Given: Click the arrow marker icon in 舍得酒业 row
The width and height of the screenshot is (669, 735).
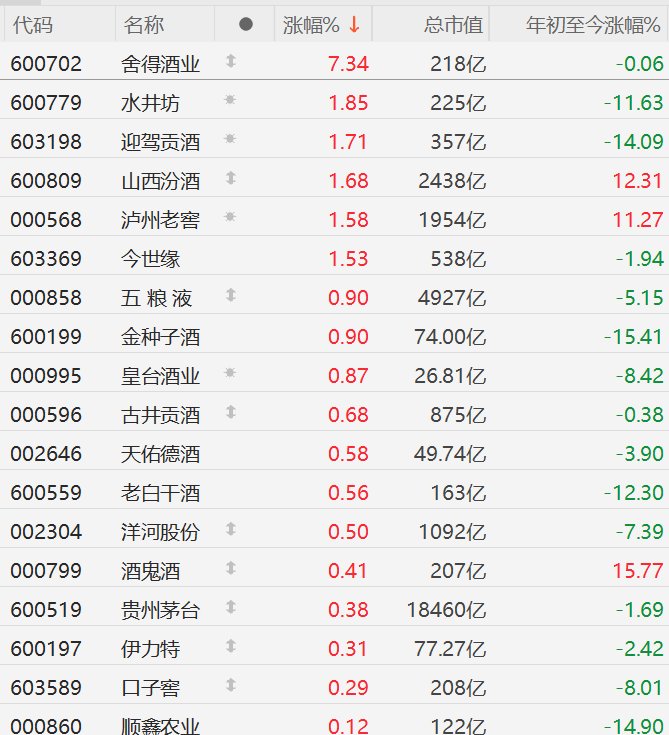Looking at the screenshot, I should [x=230, y=61].
